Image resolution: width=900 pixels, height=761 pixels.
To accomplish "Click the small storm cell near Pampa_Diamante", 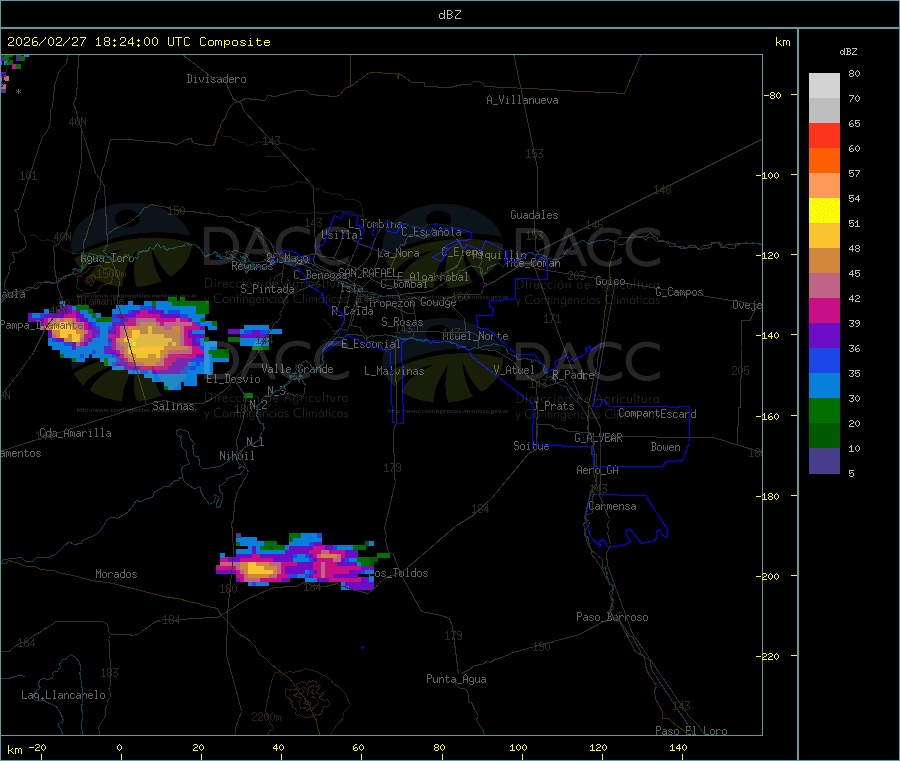I will click(69, 333).
